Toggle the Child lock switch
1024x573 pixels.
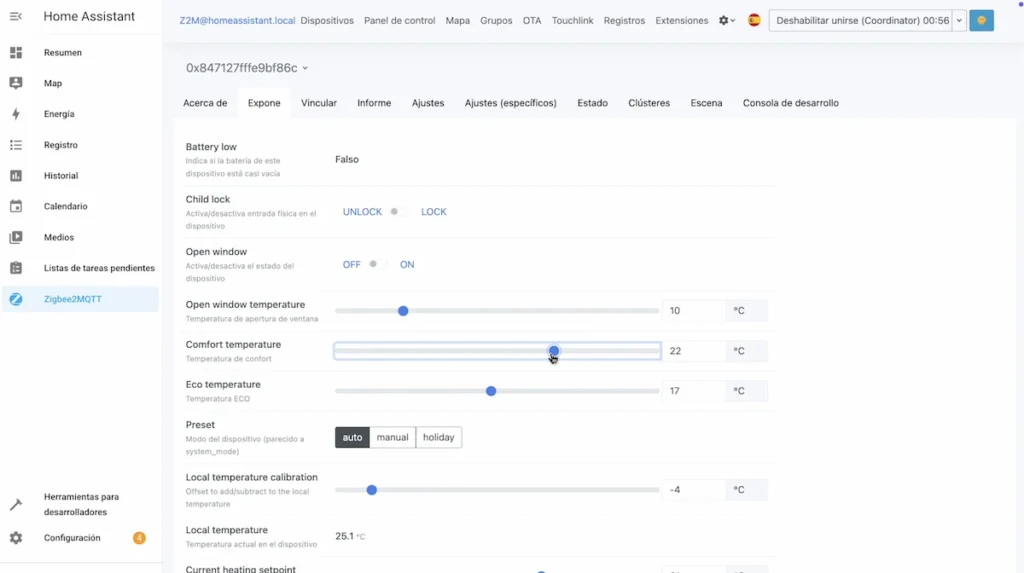point(398,212)
